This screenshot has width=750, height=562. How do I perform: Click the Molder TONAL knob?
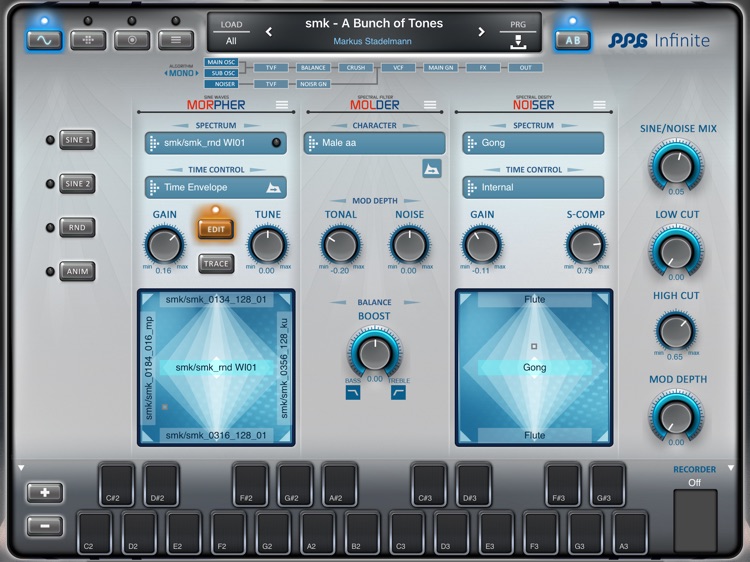click(341, 245)
